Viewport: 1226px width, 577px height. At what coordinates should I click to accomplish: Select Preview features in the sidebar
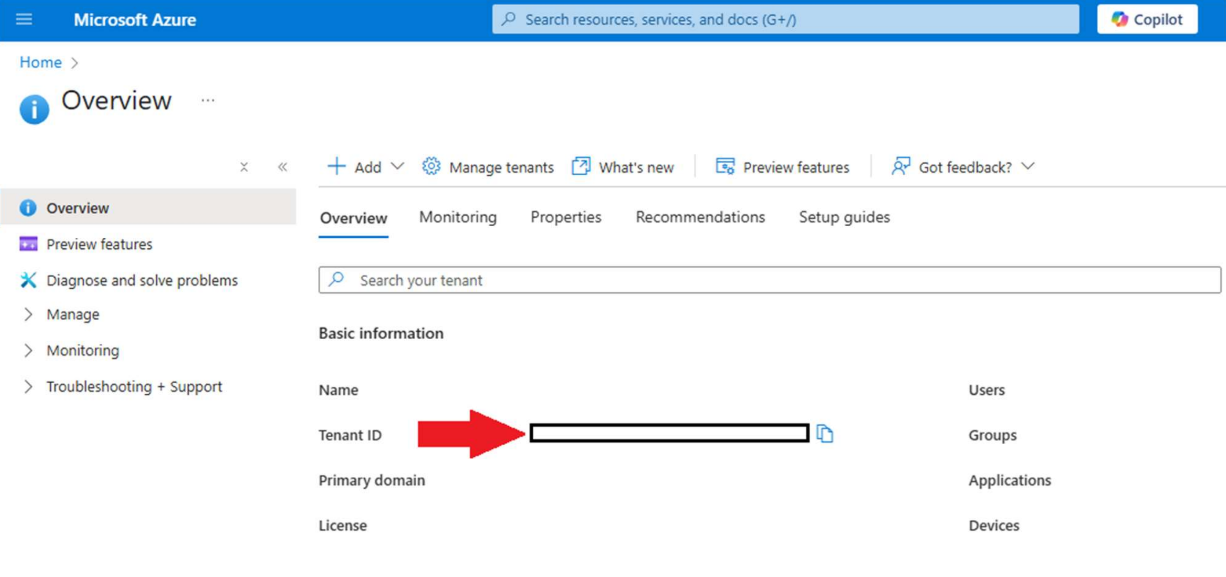(99, 244)
